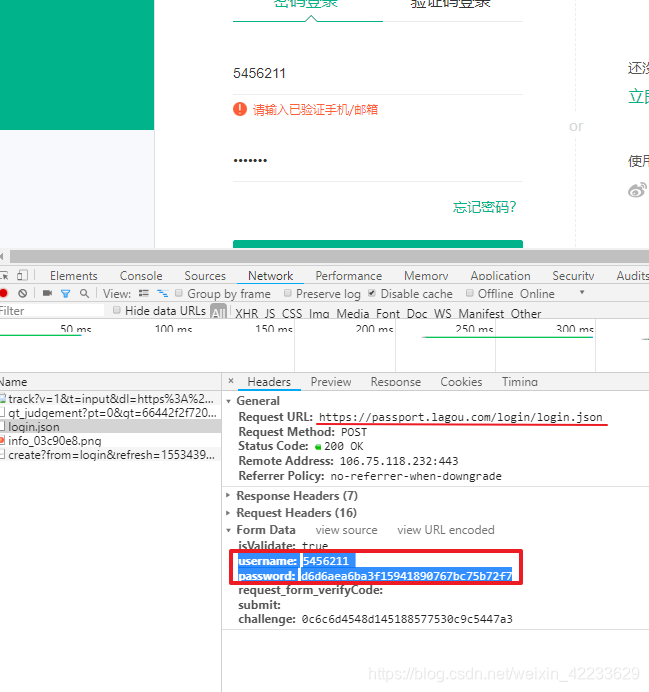This screenshot has width=649, height=692.
Task: Select the Headers tab
Action: 269,382
